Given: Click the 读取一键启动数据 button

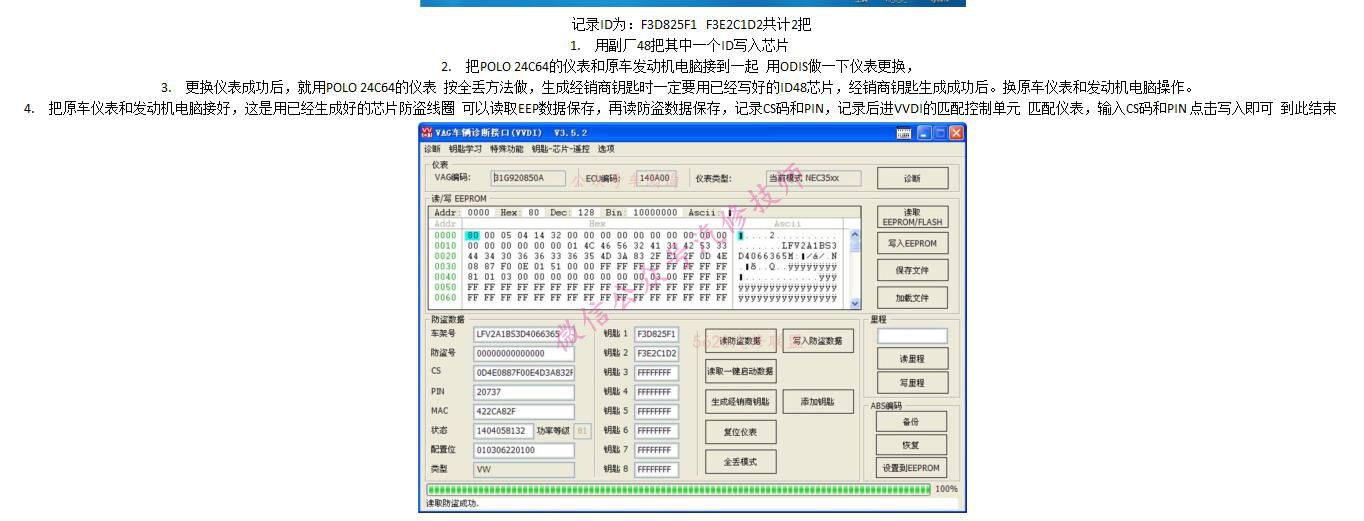Looking at the screenshot, I should point(740,371).
